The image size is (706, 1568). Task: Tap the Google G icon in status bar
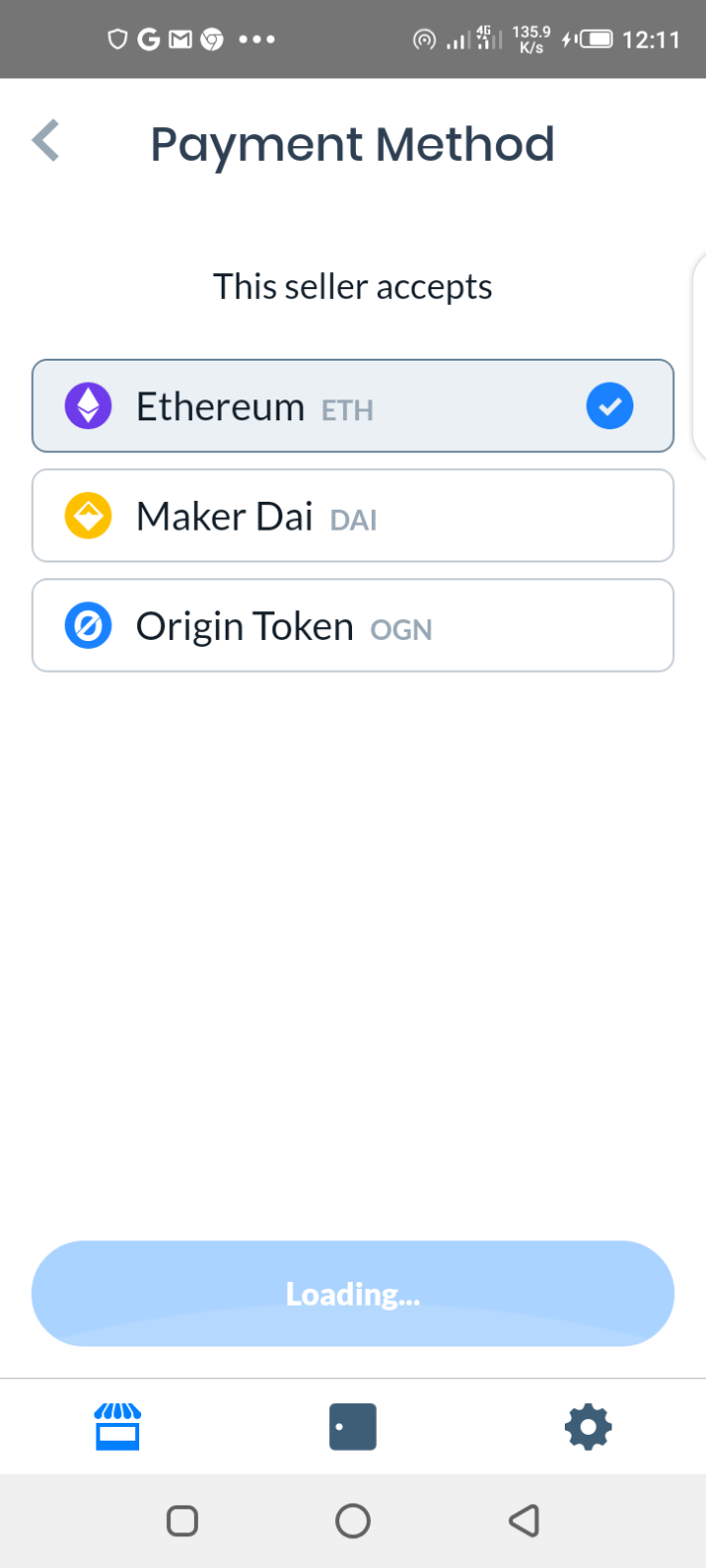click(x=148, y=40)
